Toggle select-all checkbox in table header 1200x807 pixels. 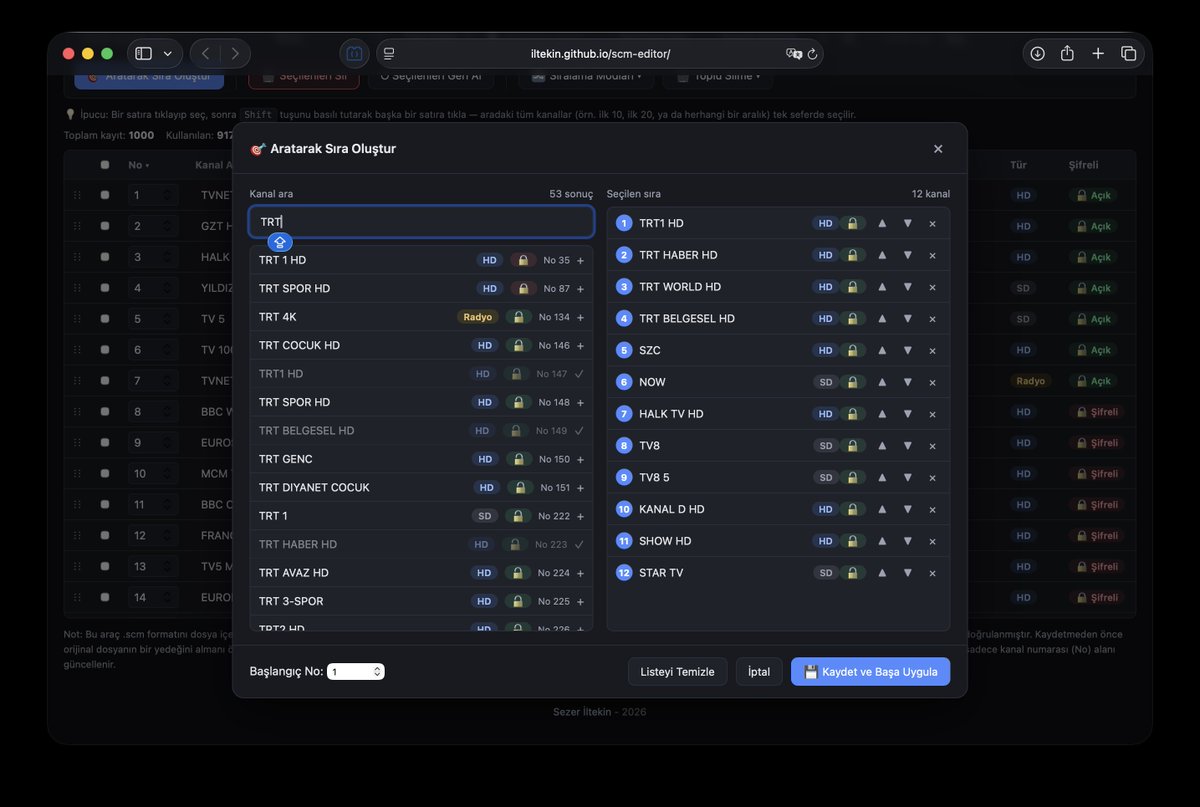(105, 165)
